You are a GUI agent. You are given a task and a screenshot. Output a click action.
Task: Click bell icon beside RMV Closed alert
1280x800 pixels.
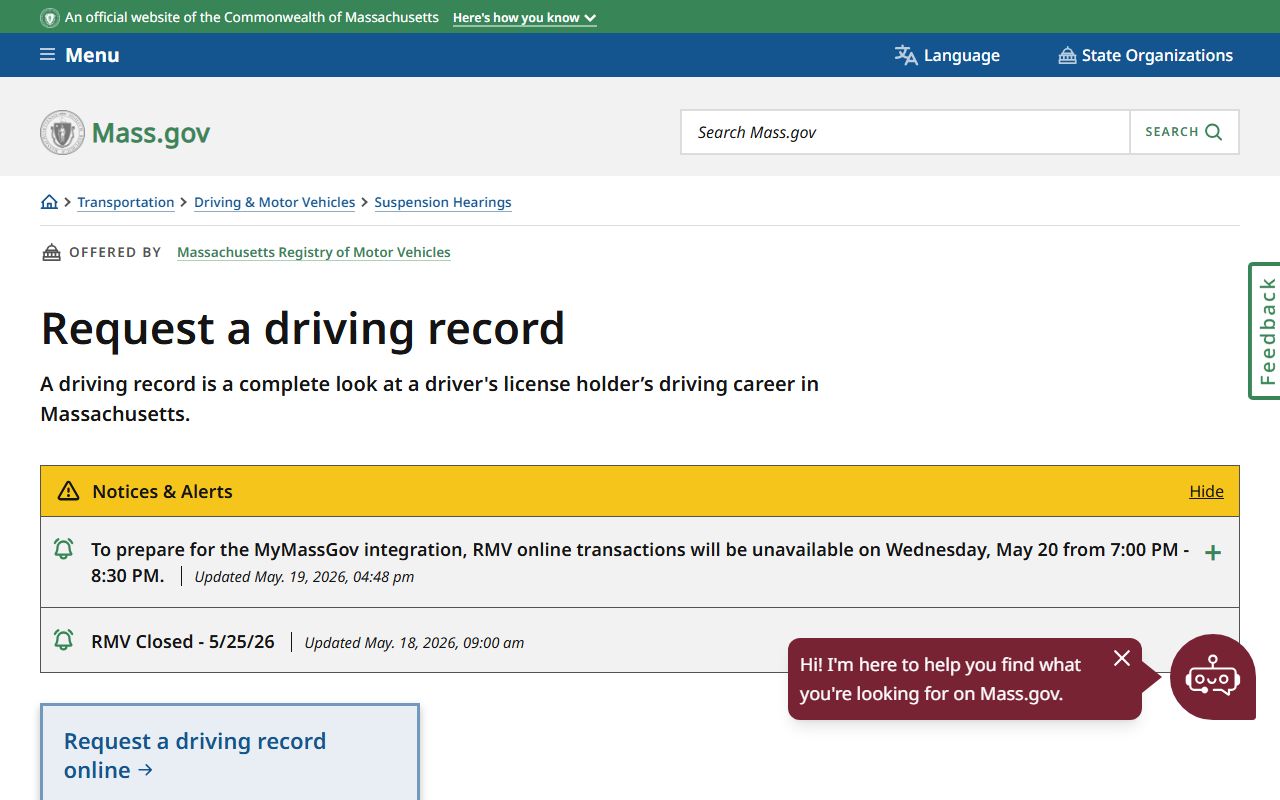tap(63, 640)
